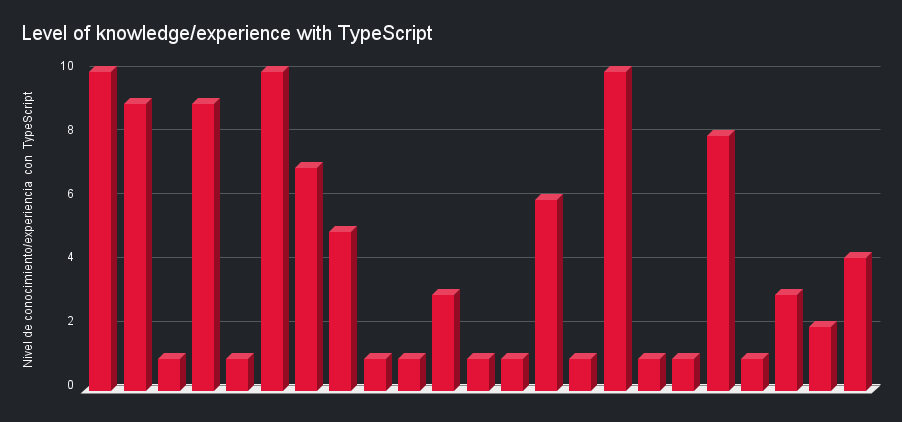
Task: Click the y-axis tick label '2'
Action: click(71, 321)
